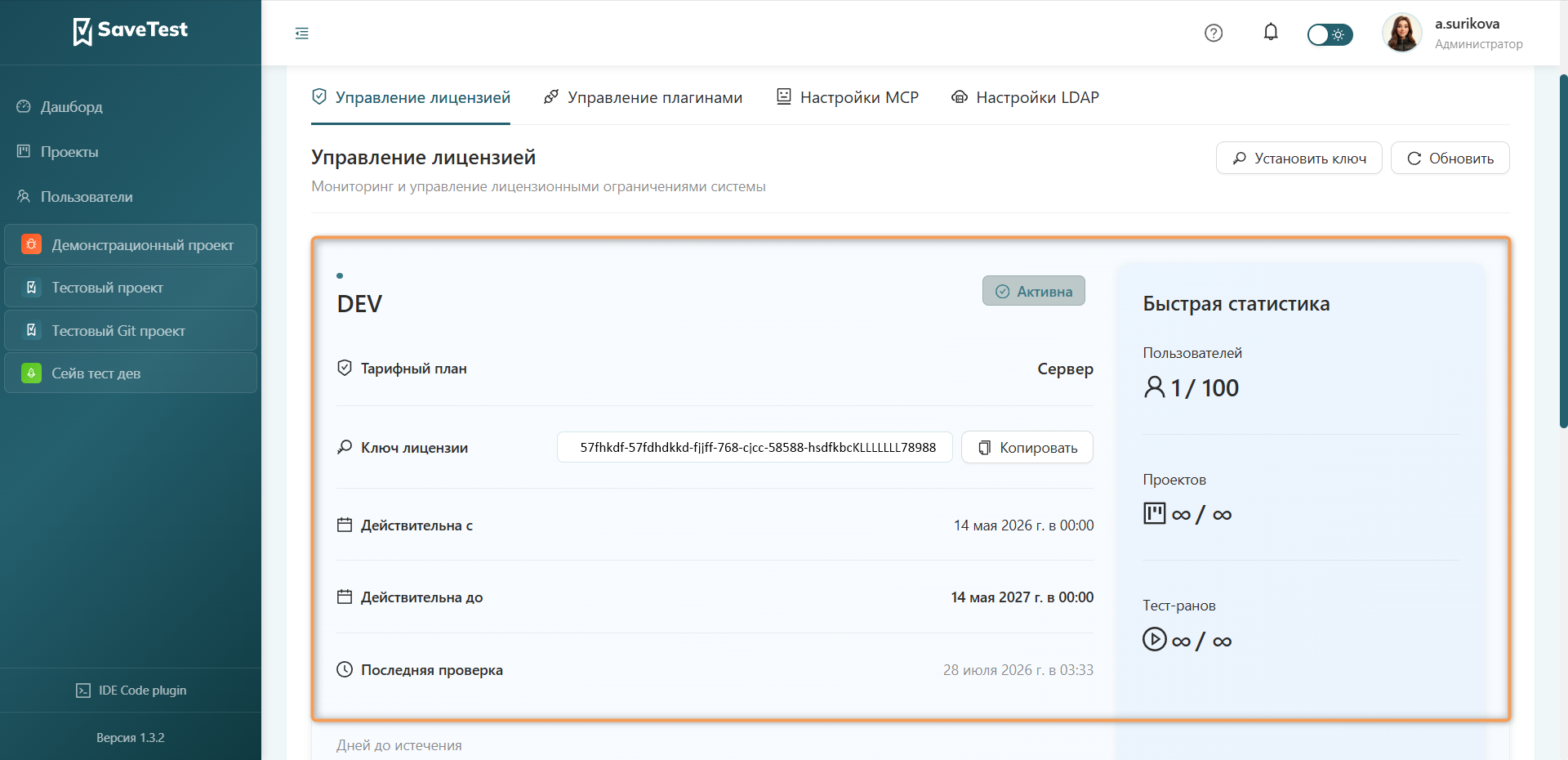Click Копировать button
This screenshot has height=760, width=1568.
pyautogui.click(x=1027, y=448)
